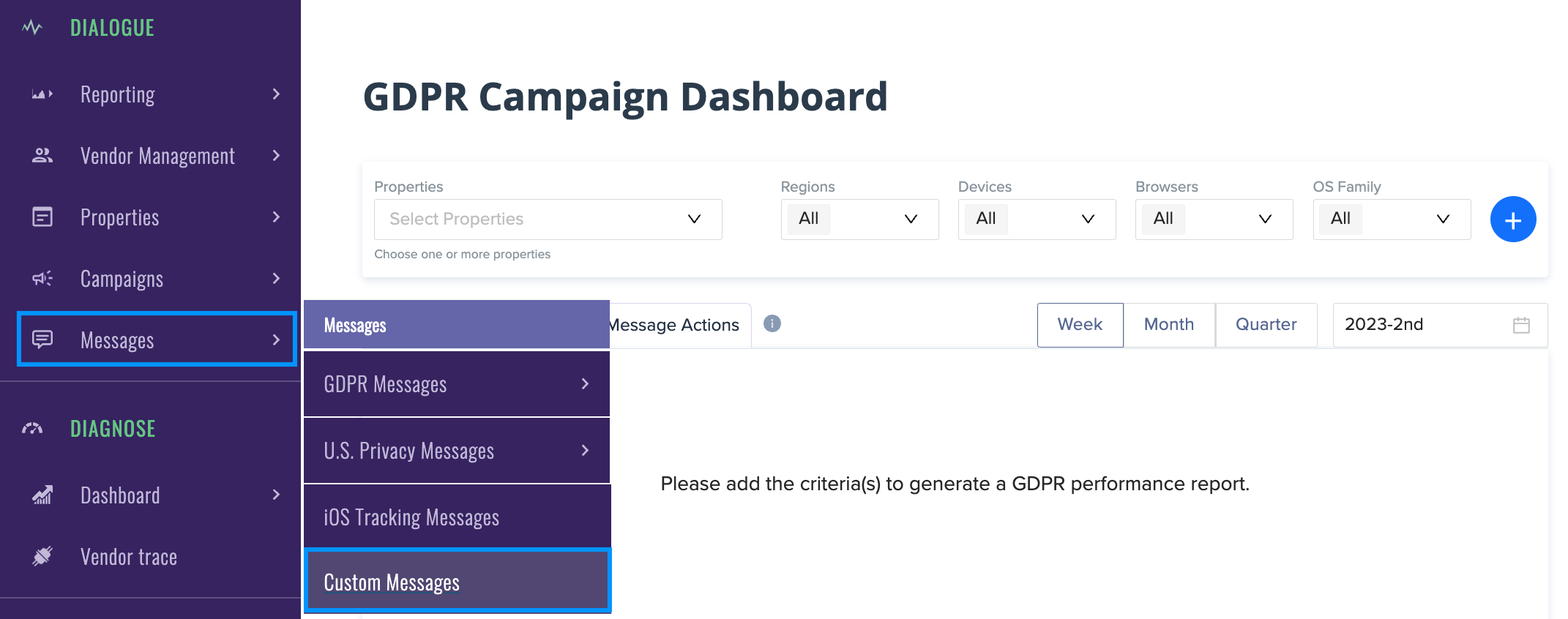1568x619 pixels.
Task: Click the 2023-2nd date input field
Action: (1440, 325)
